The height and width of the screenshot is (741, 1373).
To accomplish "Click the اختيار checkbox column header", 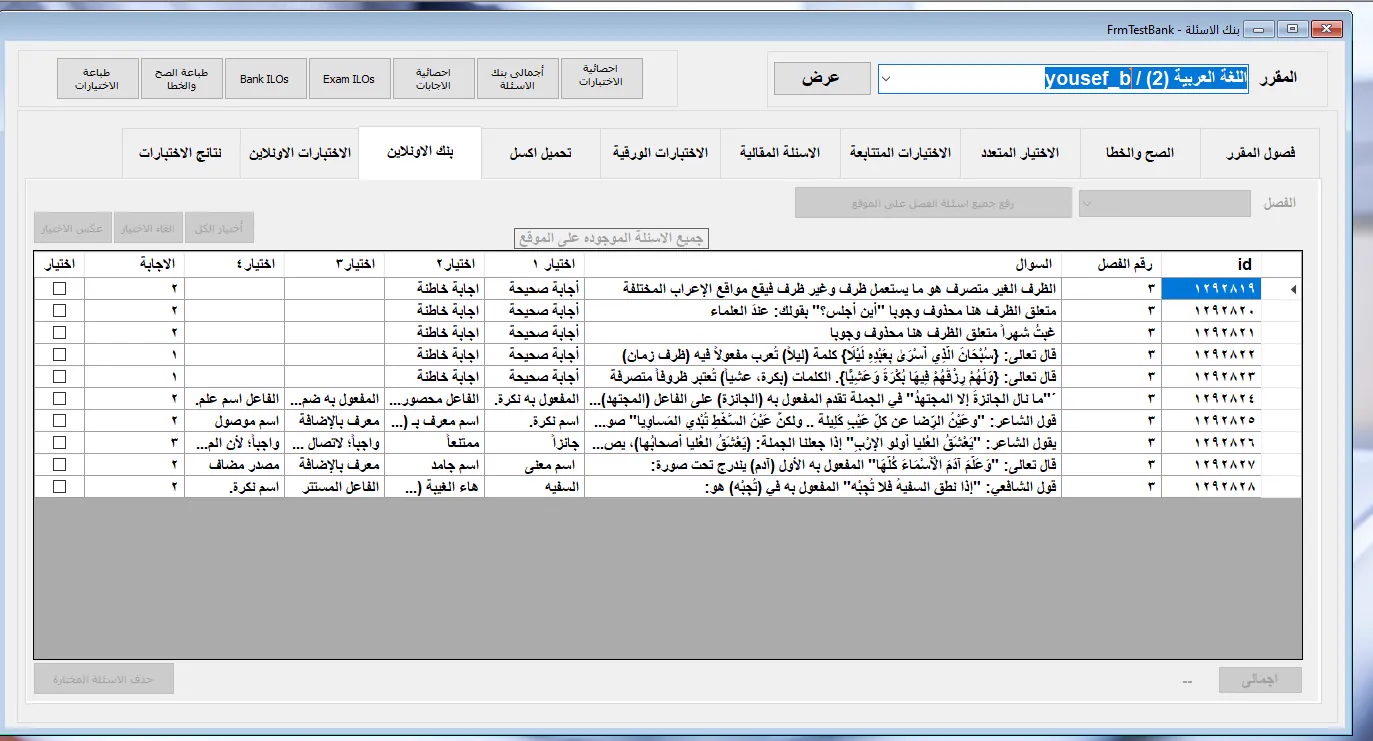I will pos(59,264).
